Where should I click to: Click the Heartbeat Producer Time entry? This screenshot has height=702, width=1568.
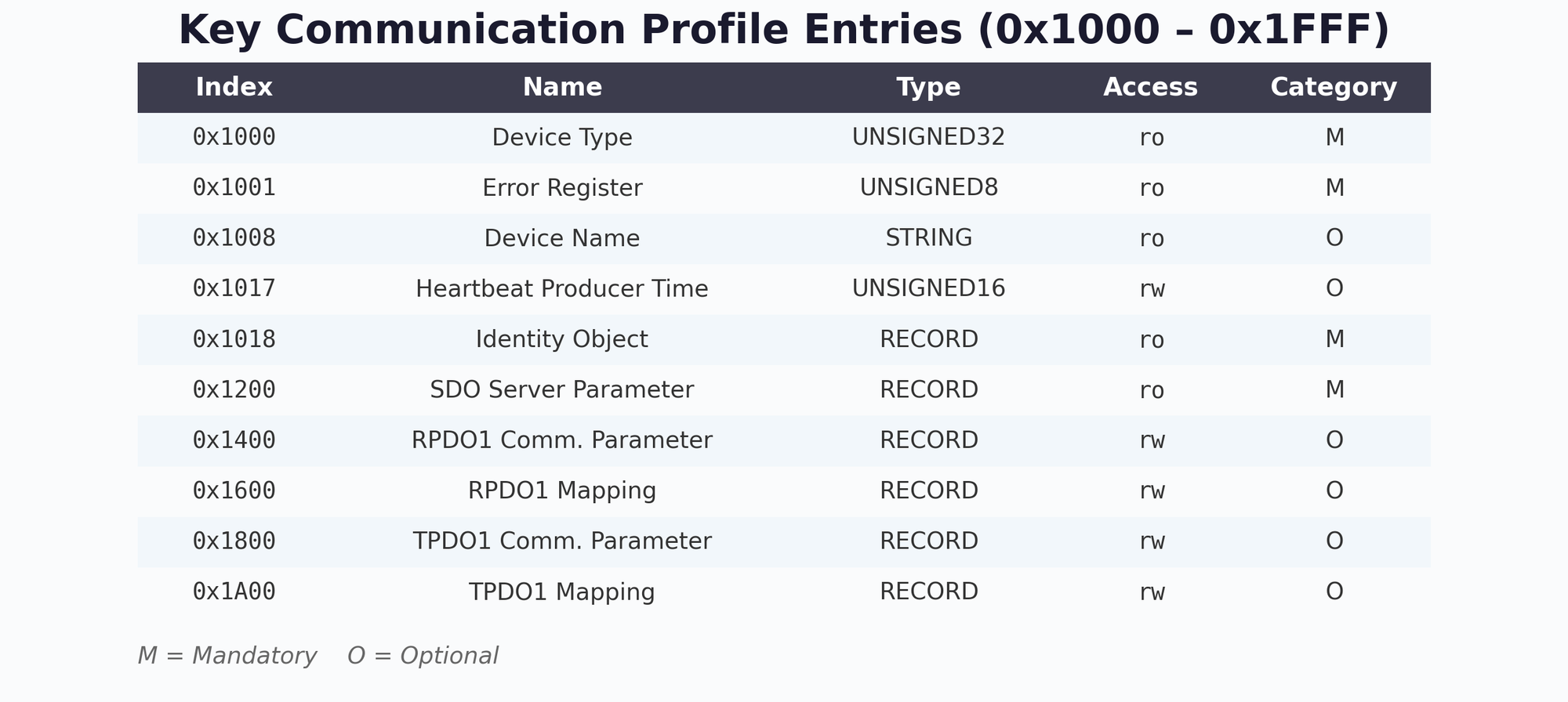tap(562, 289)
